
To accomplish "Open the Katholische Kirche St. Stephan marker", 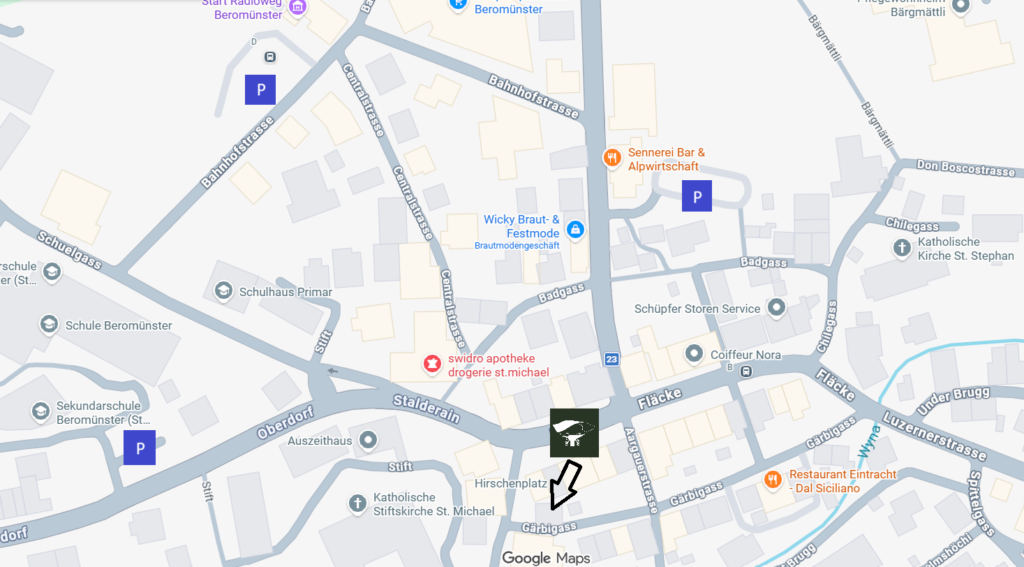I will 902,248.
